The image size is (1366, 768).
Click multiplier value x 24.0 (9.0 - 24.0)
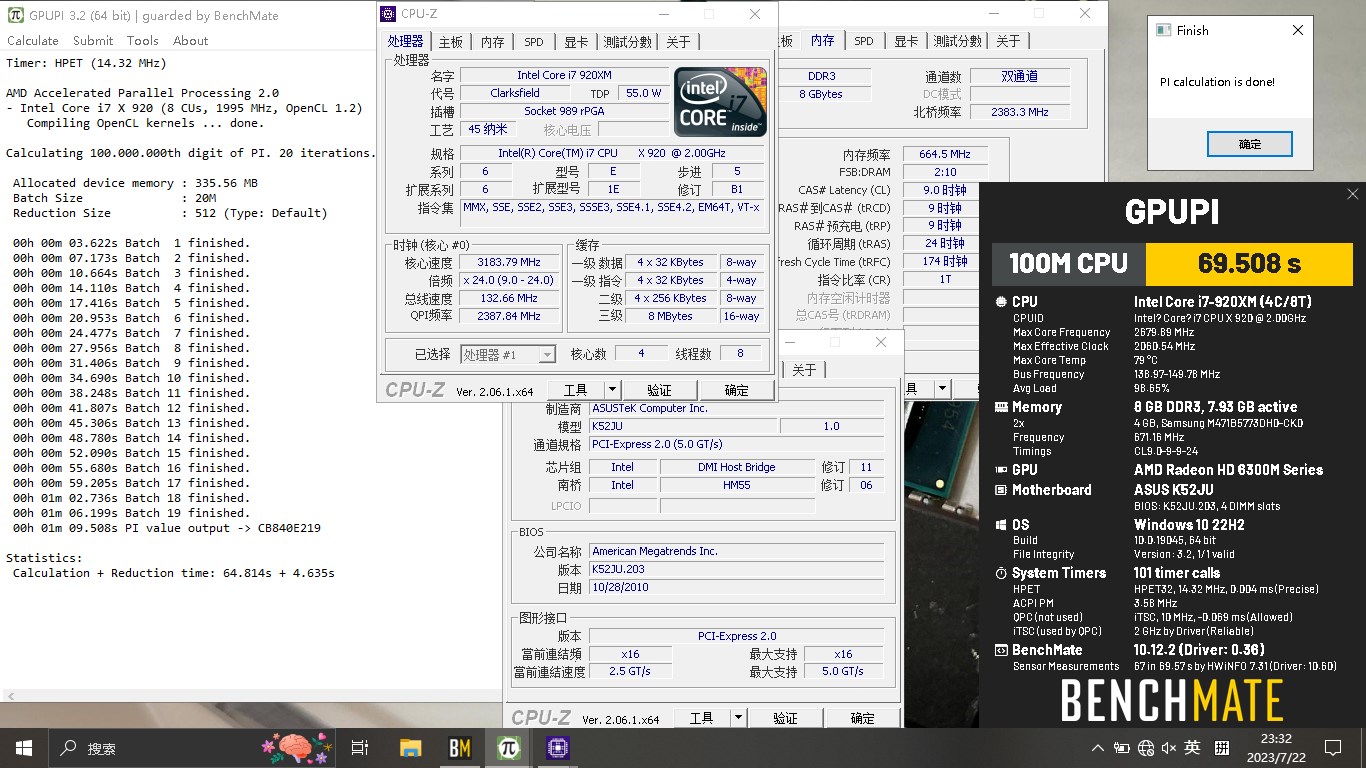pos(510,280)
